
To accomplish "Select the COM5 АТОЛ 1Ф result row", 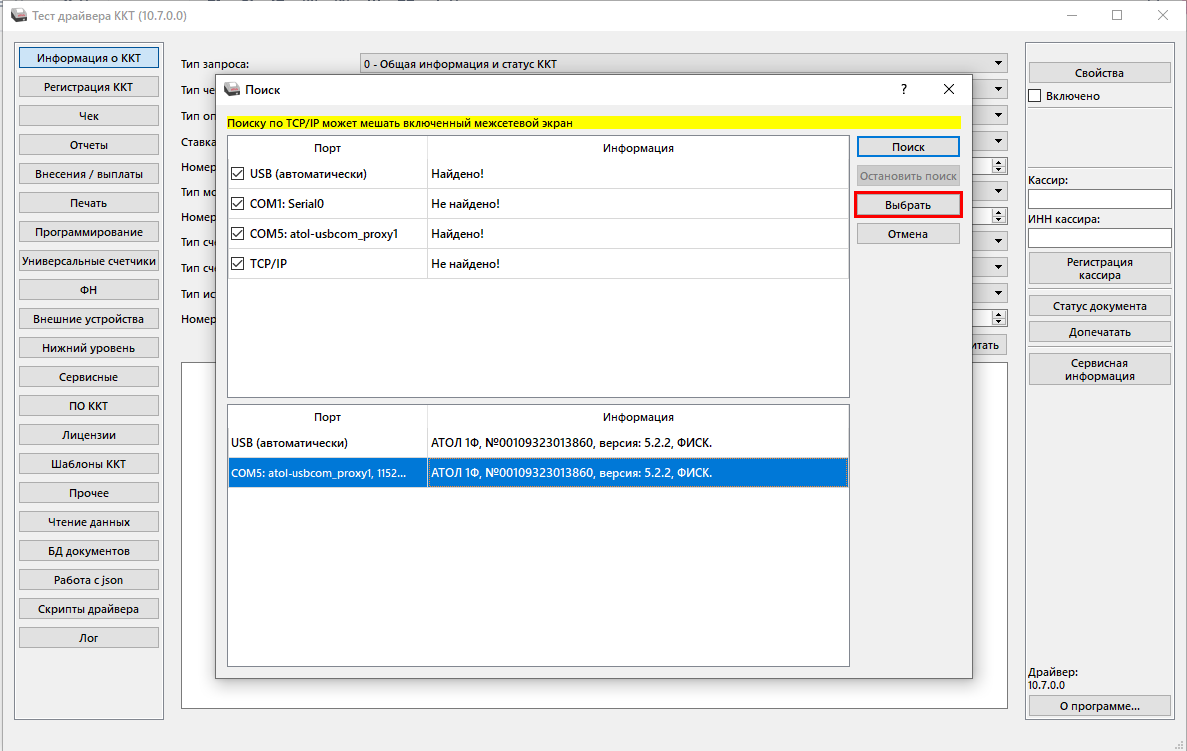I will pos(537,473).
